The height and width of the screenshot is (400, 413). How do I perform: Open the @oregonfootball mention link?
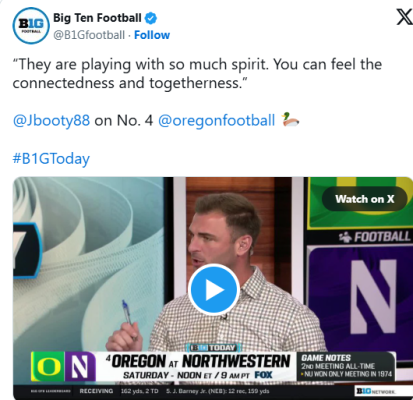coord(217,120)
